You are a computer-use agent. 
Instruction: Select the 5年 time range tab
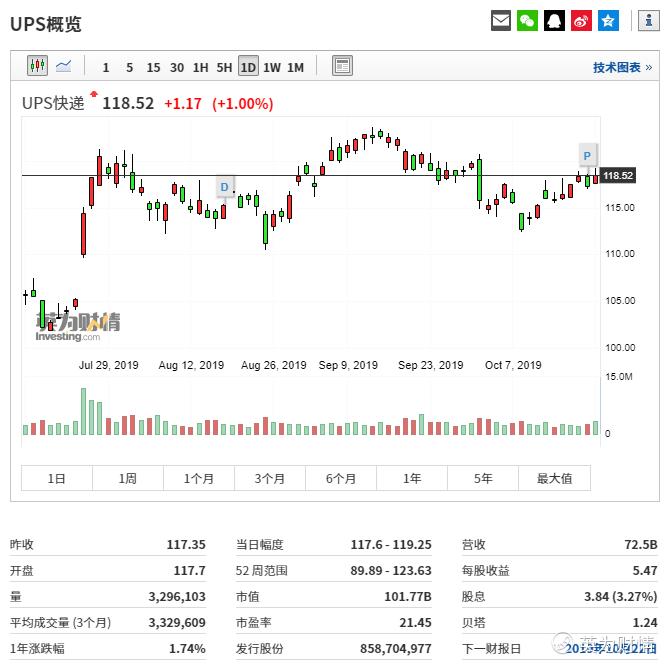click(x=483, y=478)
